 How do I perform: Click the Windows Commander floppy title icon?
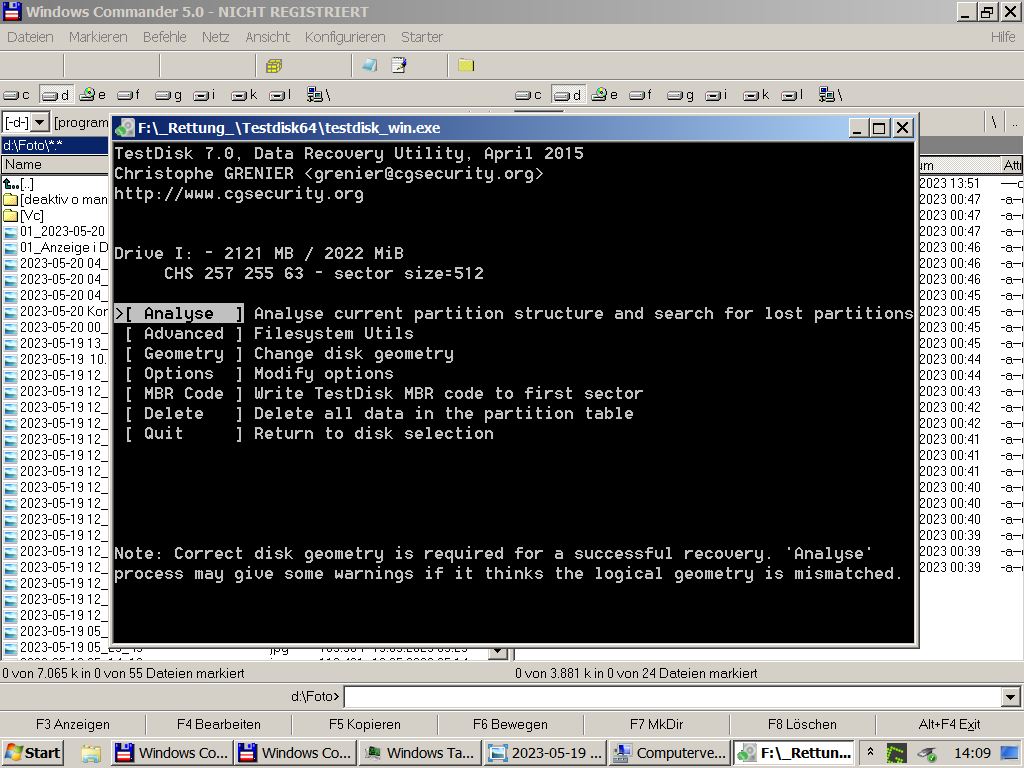(x=12, y=12)
